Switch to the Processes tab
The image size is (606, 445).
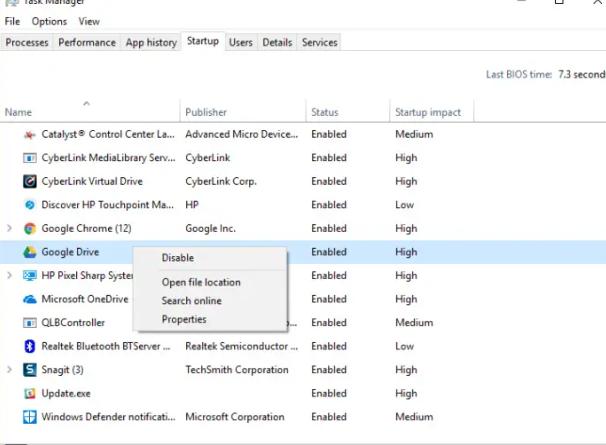[x=27, y=42]
